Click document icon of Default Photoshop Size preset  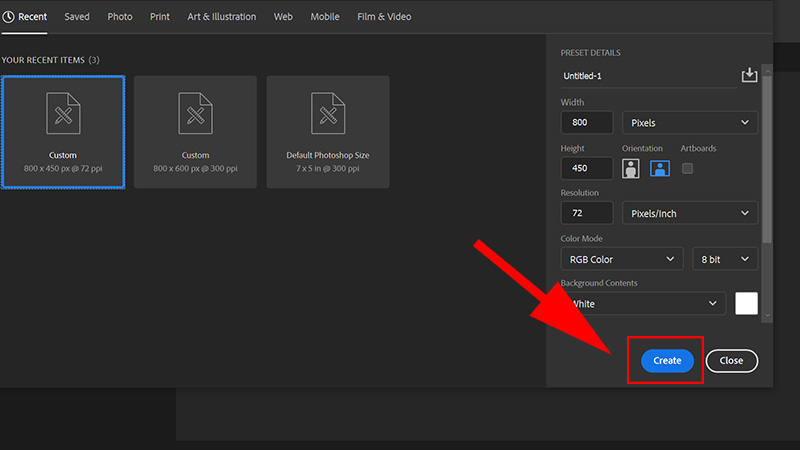328,113
